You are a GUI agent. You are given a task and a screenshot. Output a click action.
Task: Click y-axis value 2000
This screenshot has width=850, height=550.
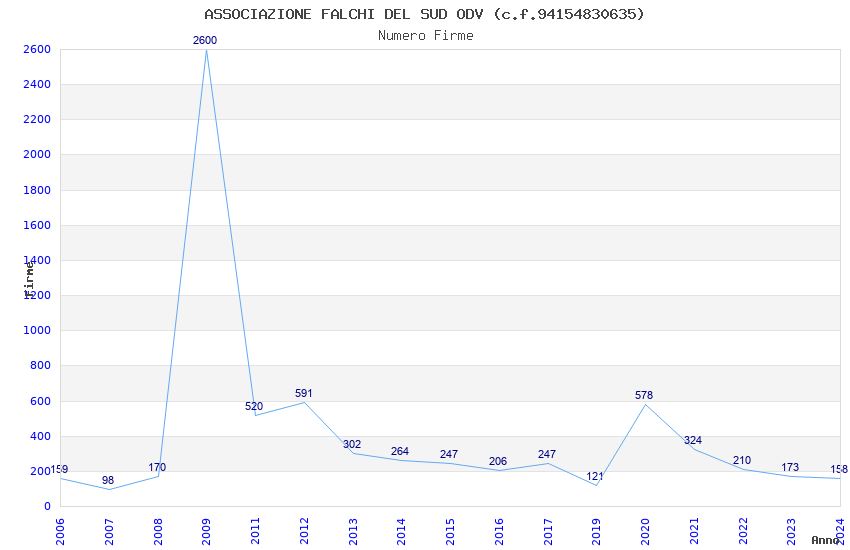(37, 154)
